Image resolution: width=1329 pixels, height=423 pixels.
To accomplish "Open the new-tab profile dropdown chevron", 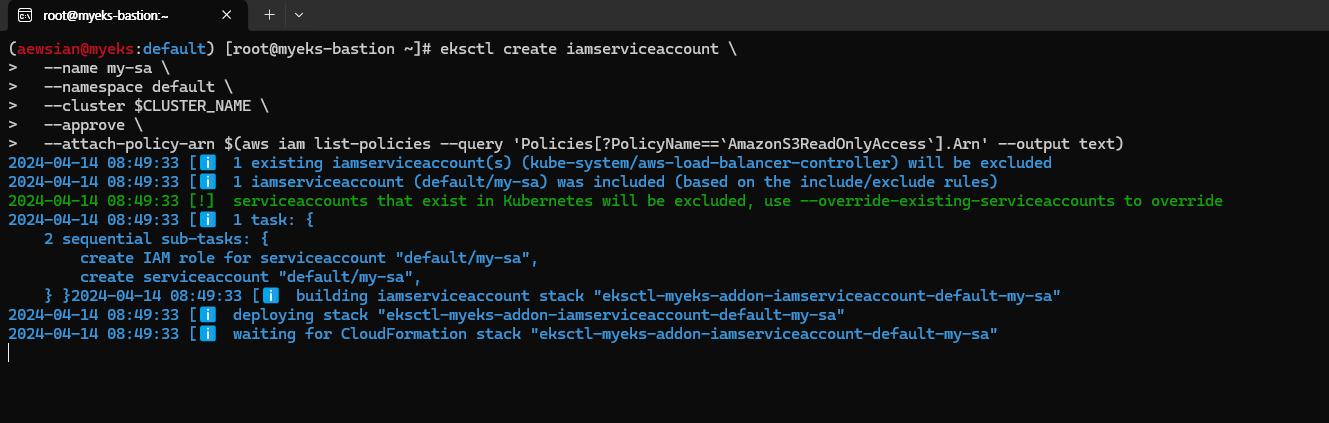I will point(299,15).
